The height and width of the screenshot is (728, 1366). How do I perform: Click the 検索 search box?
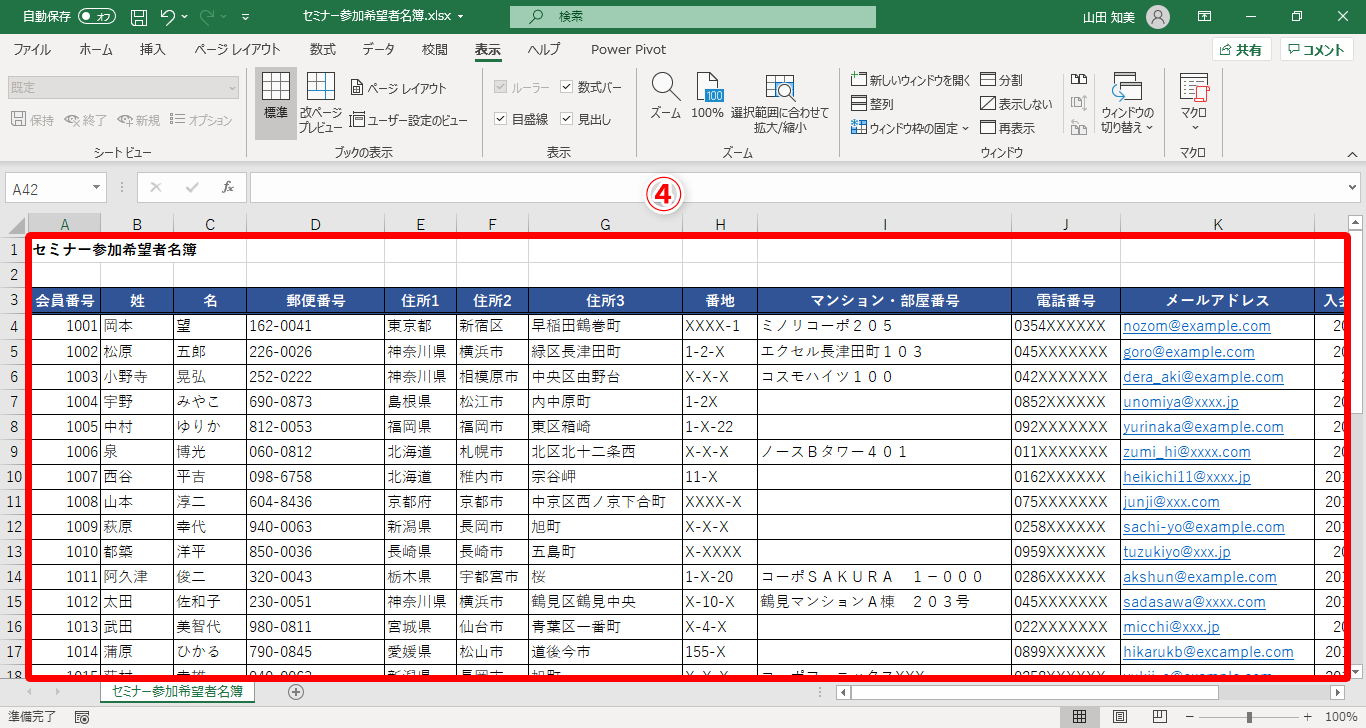click(692, 17)
